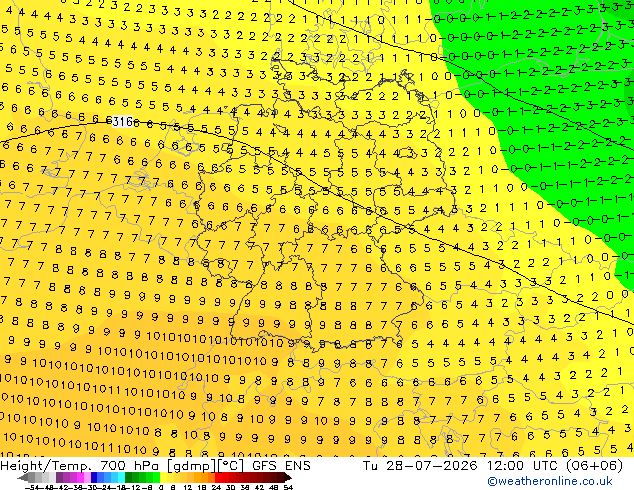This screenshot has height=490, width=634.
Task: Click the dark blue -30°C legend swatch
Action: [94, 477]
